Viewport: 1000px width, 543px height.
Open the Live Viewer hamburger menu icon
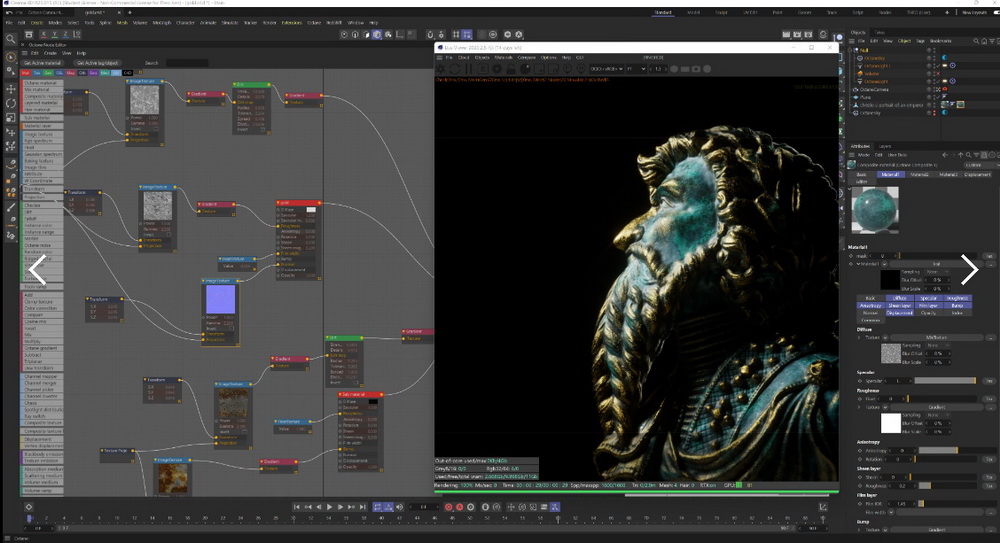click(x=439, y=57)
